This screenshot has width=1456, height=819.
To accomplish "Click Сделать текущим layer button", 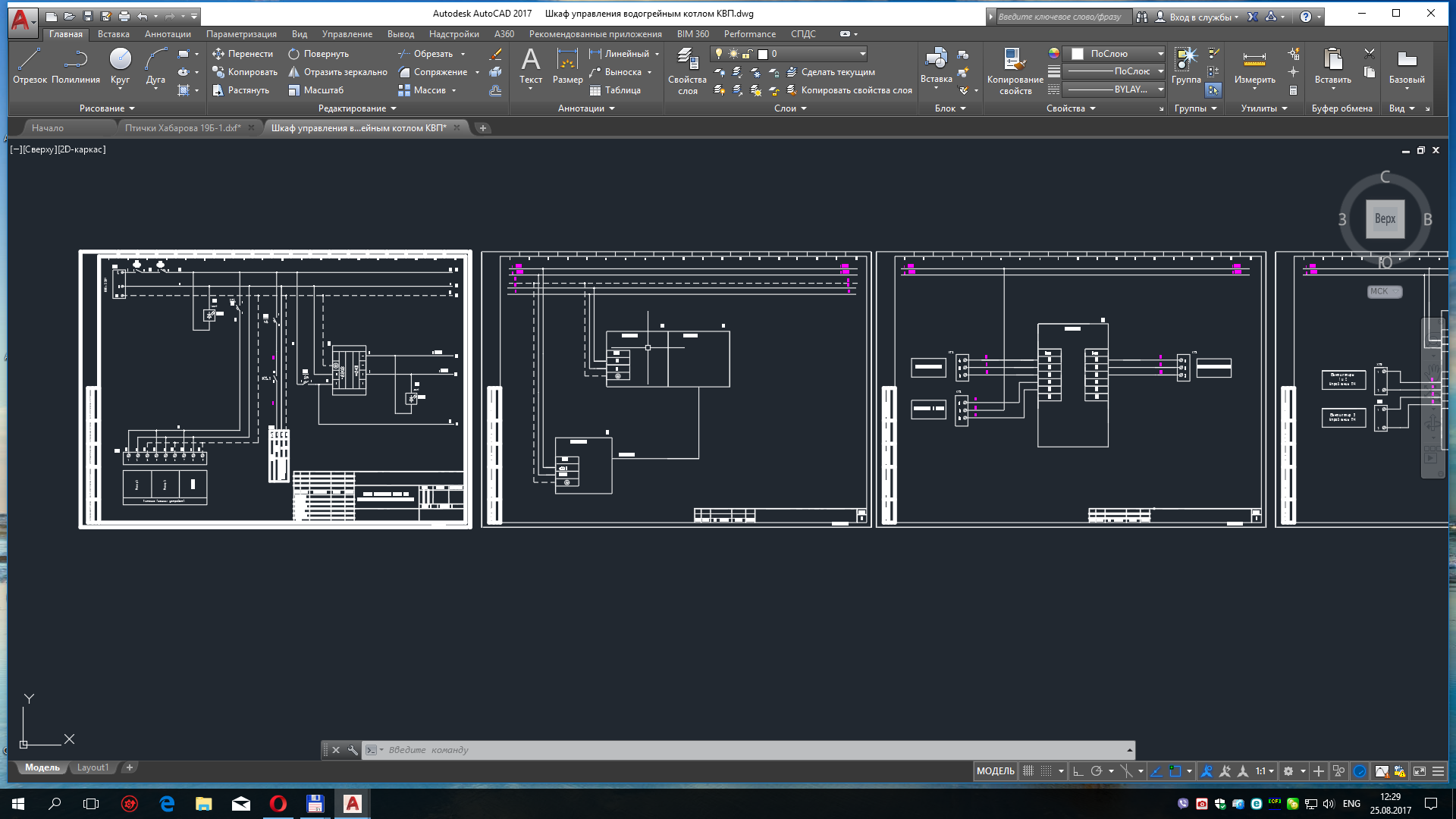I will (830, 72).
